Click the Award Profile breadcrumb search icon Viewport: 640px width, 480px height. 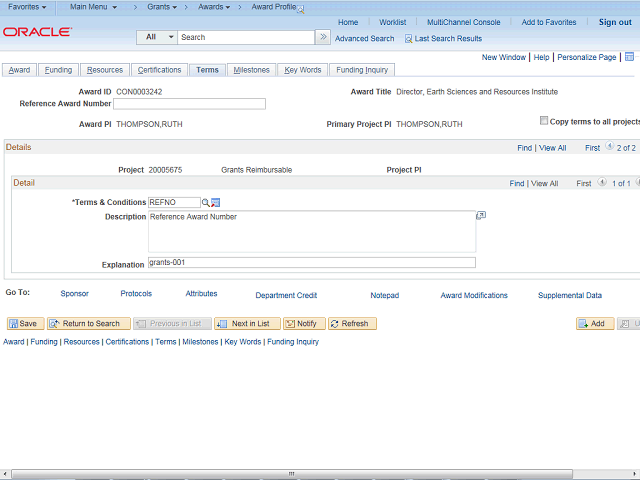(x=301, y=9)
